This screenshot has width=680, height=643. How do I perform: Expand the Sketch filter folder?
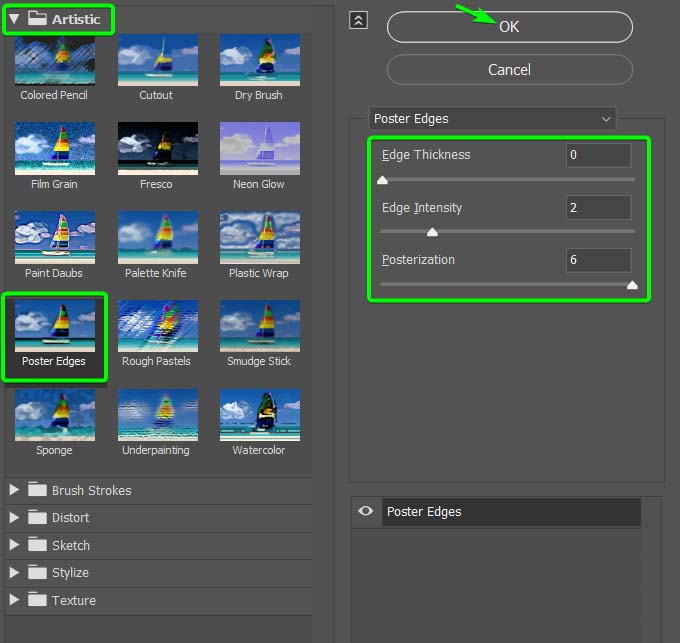[14, 545]
